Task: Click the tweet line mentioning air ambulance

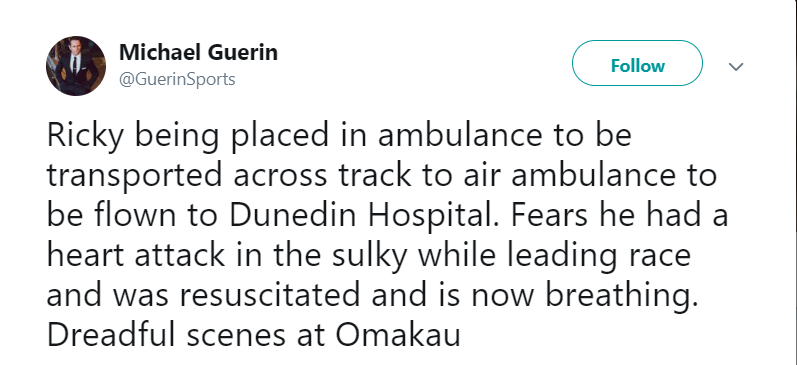Action: pos(382,177)
